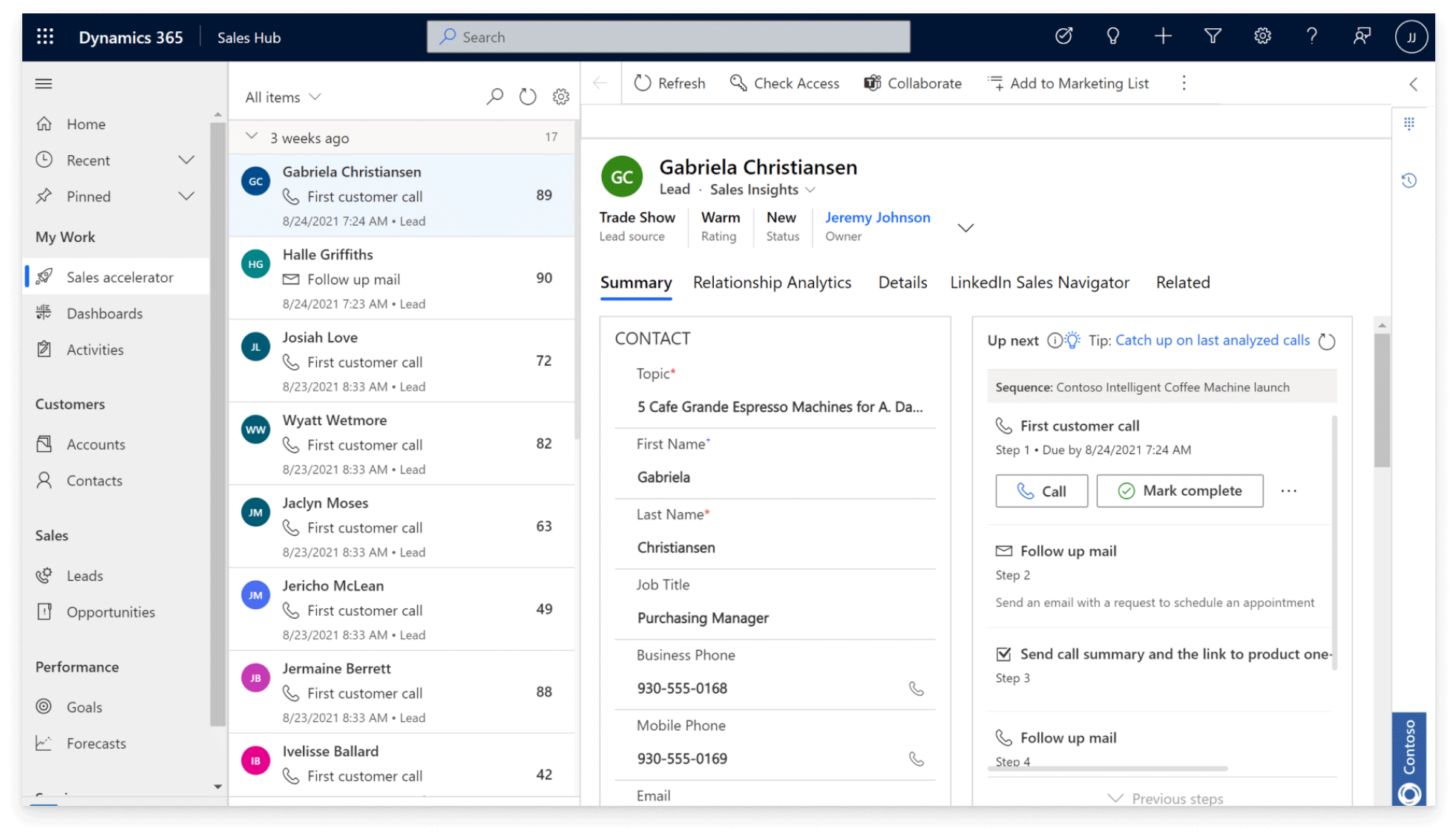Expand Previous steps in sequence
This screenshot has height=837, width=1456.
tap(1165, 798)
